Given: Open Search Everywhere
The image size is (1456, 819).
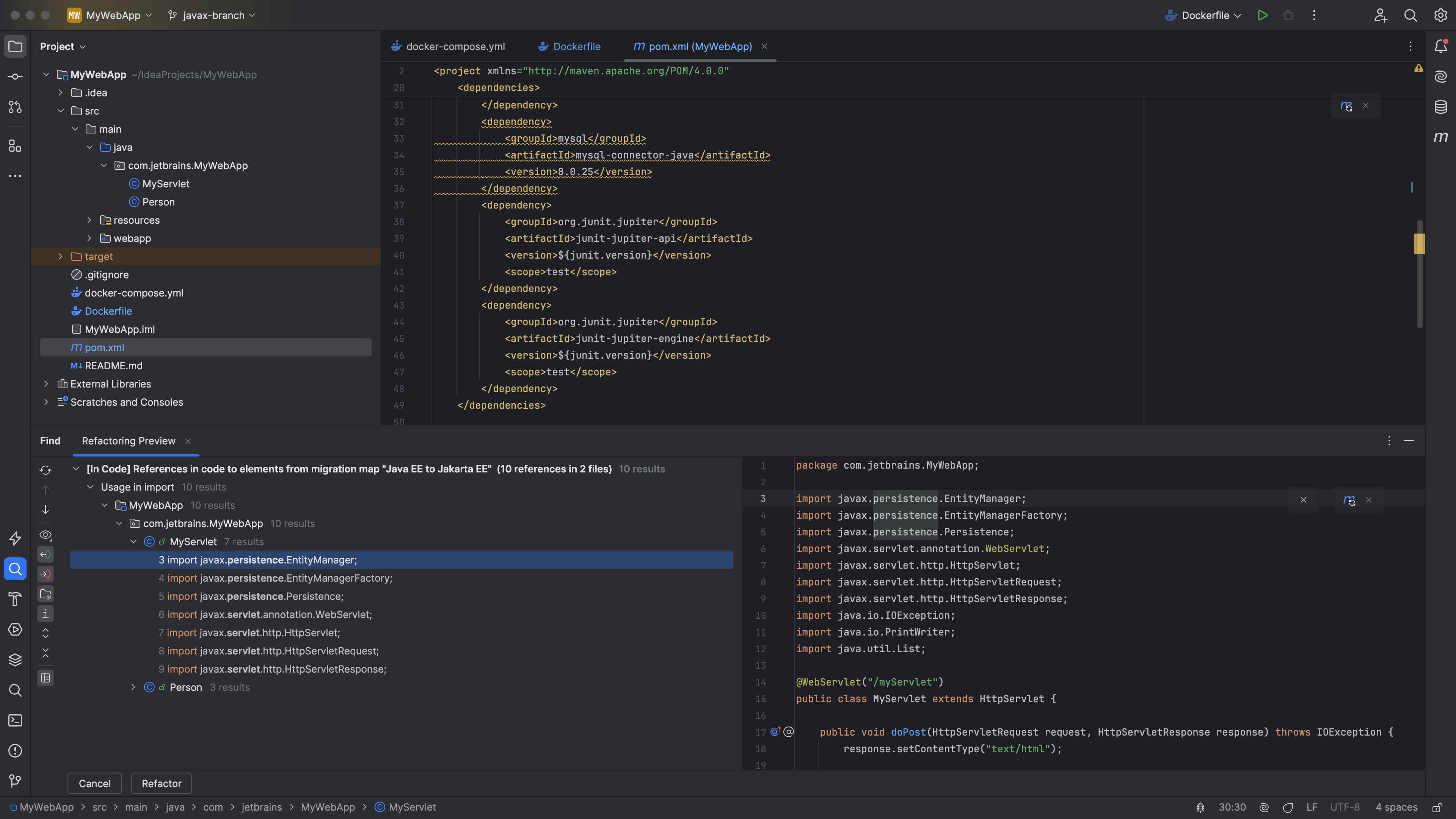Looking at the screenshot, I should click(x=1411, y=15).
